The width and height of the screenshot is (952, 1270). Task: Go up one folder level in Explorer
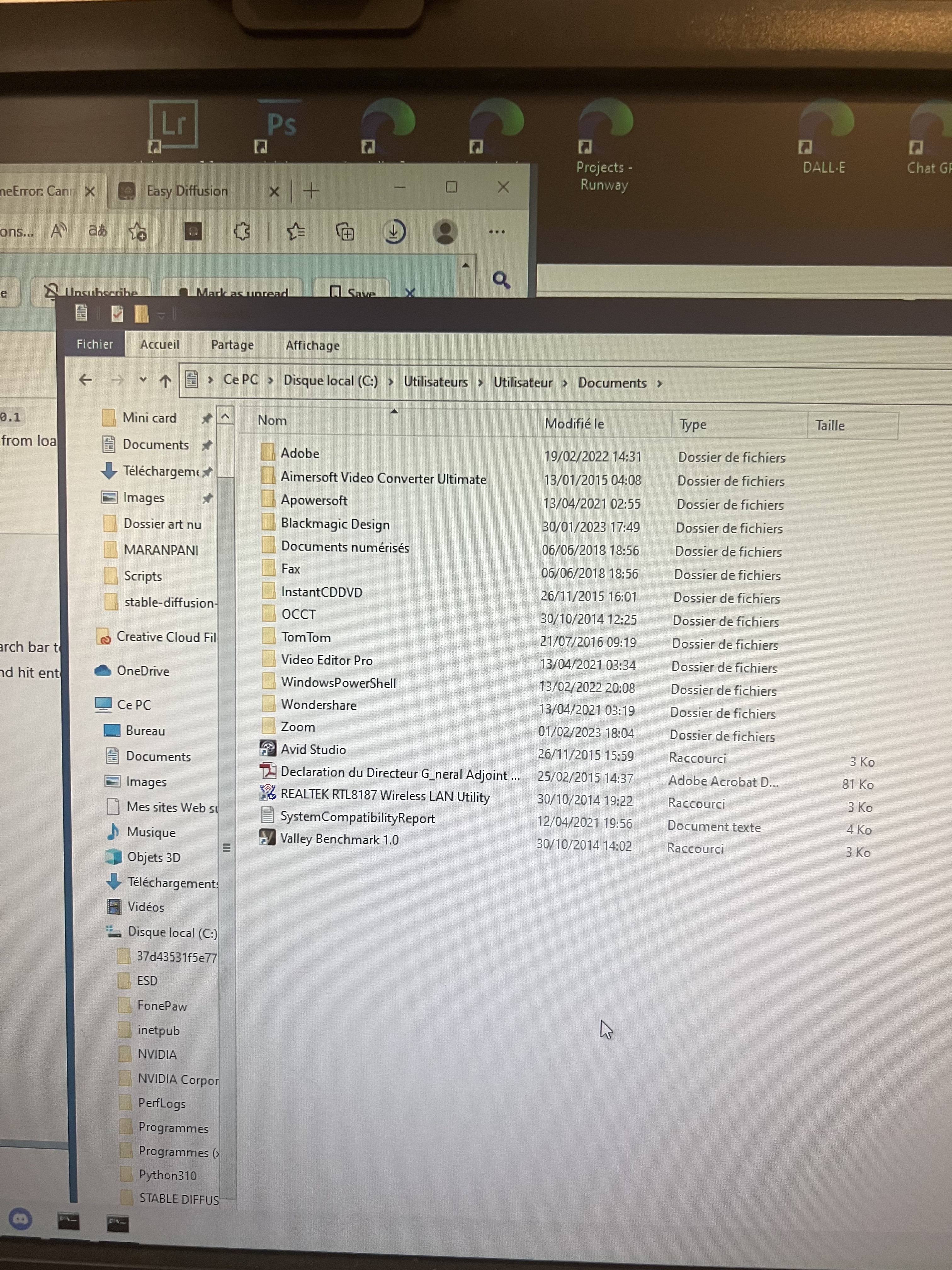click(x=165, y=381)
